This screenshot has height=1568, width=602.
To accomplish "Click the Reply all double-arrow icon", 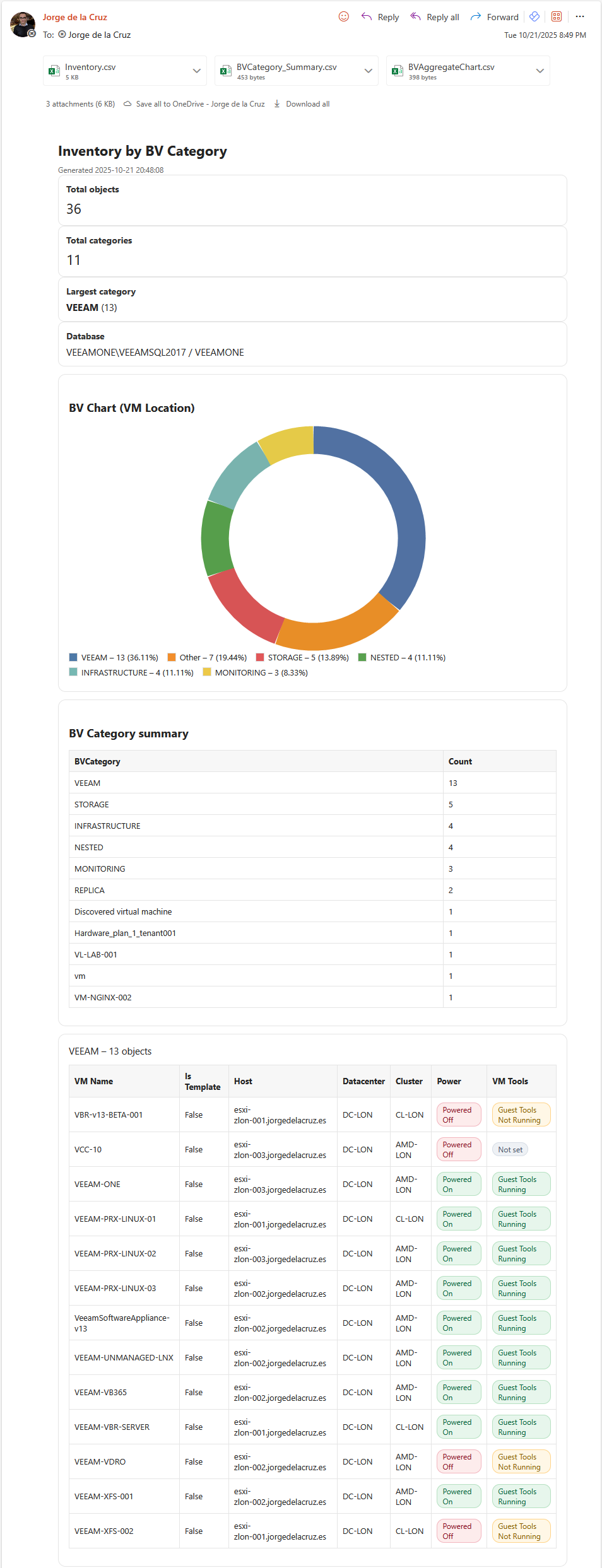I will [415, 16].
